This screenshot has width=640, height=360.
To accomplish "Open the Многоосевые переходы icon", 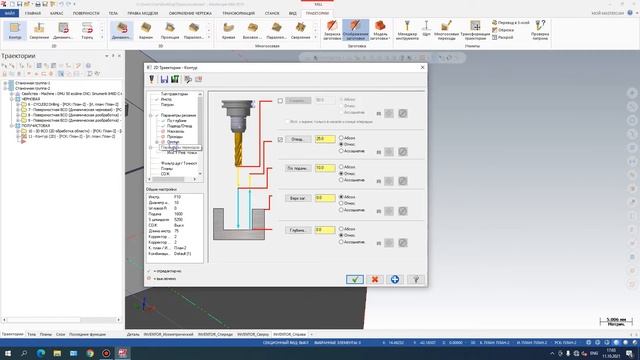I will [x=447, y=30].
